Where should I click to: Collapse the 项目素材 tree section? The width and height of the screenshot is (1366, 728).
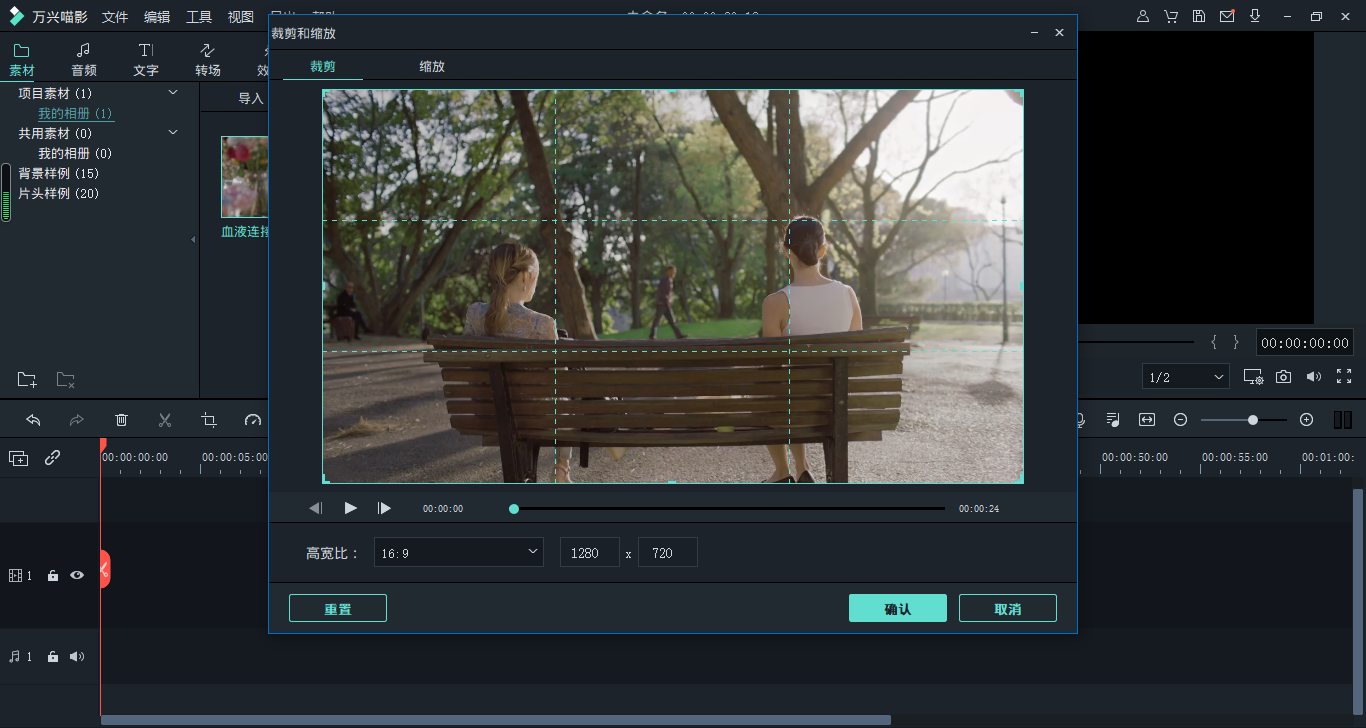pyautogui.click(x=173, y=93)
